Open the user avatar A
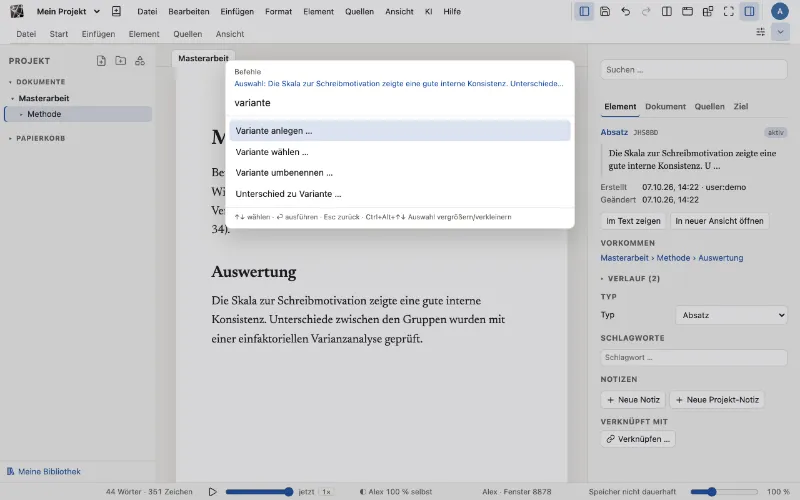 tap(779, 11)
